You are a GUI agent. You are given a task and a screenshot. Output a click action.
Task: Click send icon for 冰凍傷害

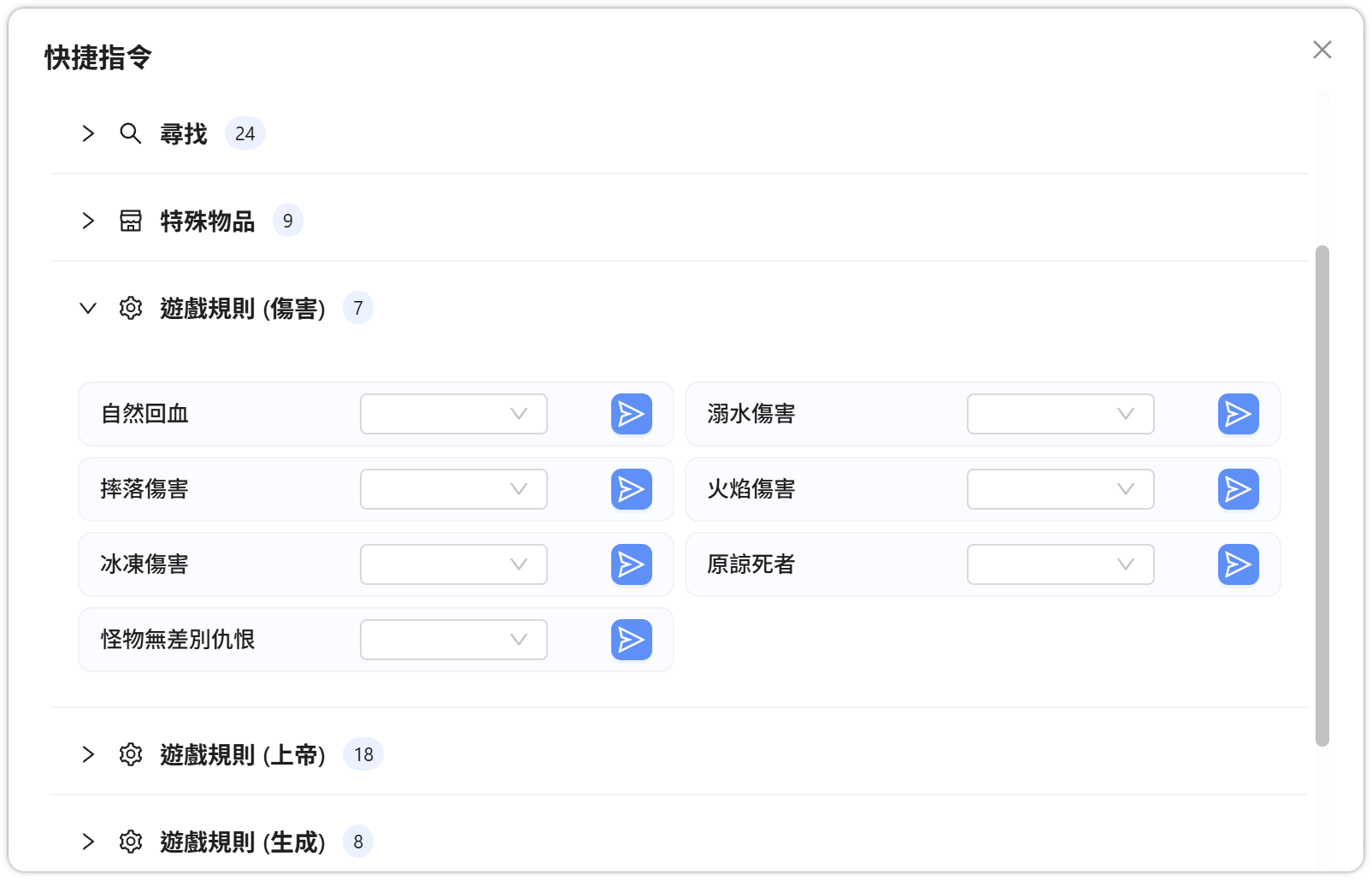click(631, 564)
